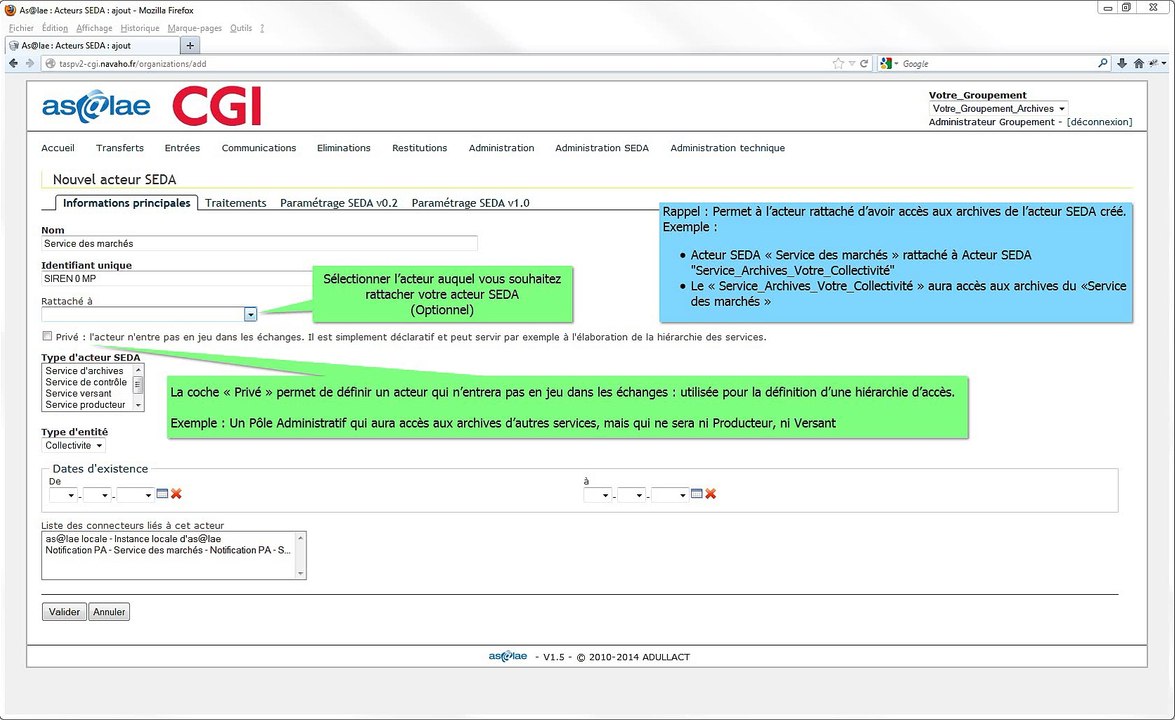Viewport: 1175px width, 720px height.
Task: Select Service producteur in list
Action: click(85, 405)
